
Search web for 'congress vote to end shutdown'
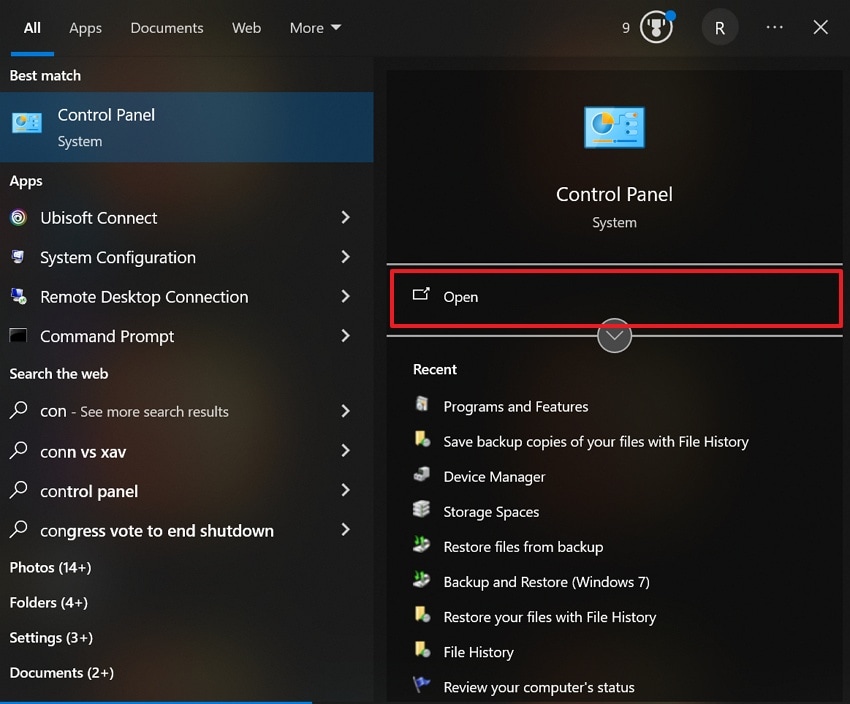(157, 531)
